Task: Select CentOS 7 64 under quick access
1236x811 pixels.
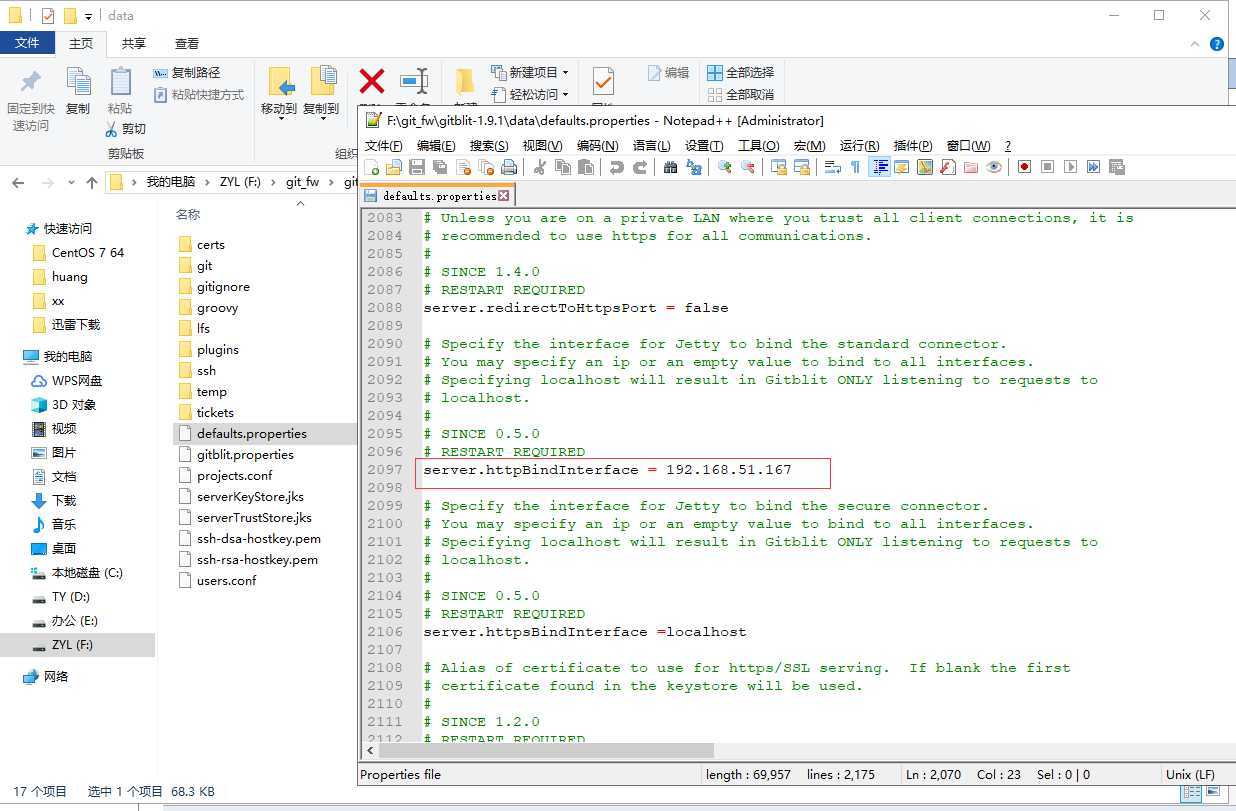Action: (x=88, y=253)
